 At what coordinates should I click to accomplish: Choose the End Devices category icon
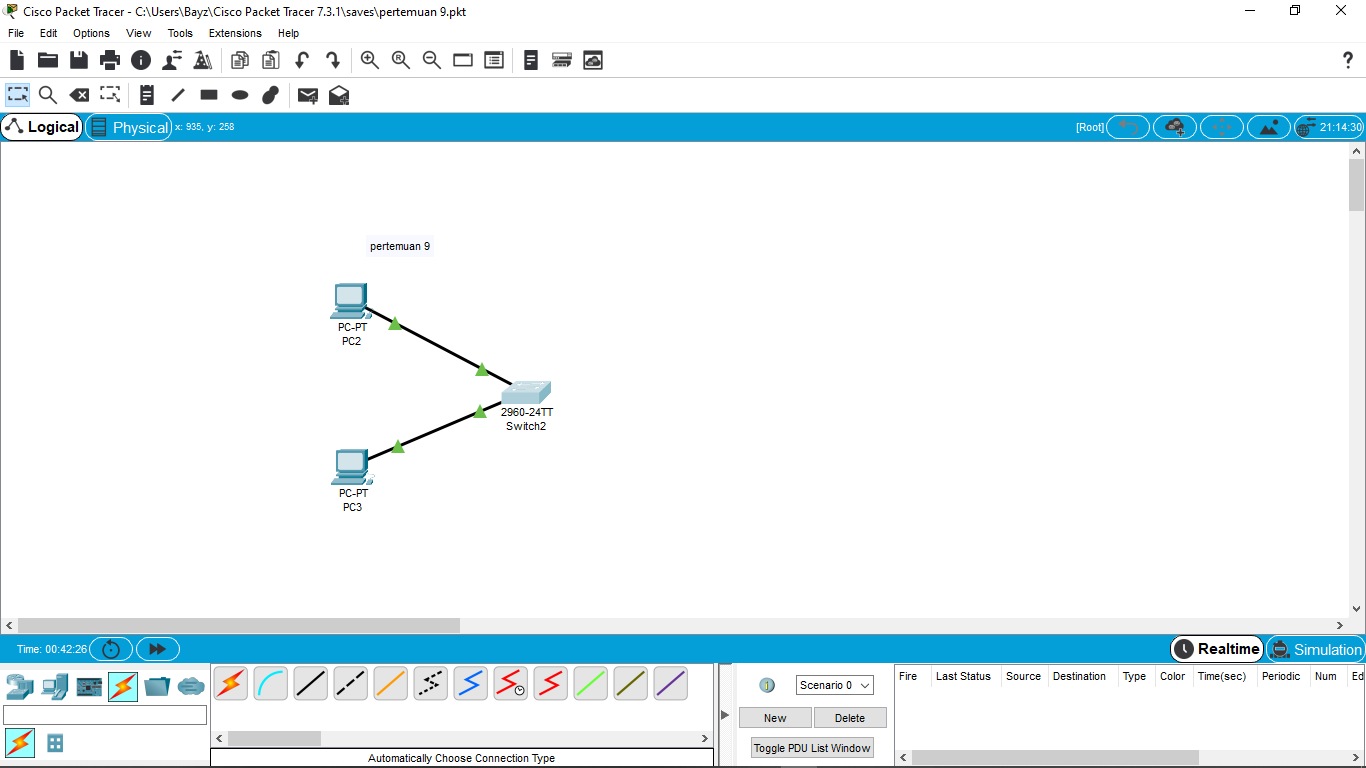point(54,686)
